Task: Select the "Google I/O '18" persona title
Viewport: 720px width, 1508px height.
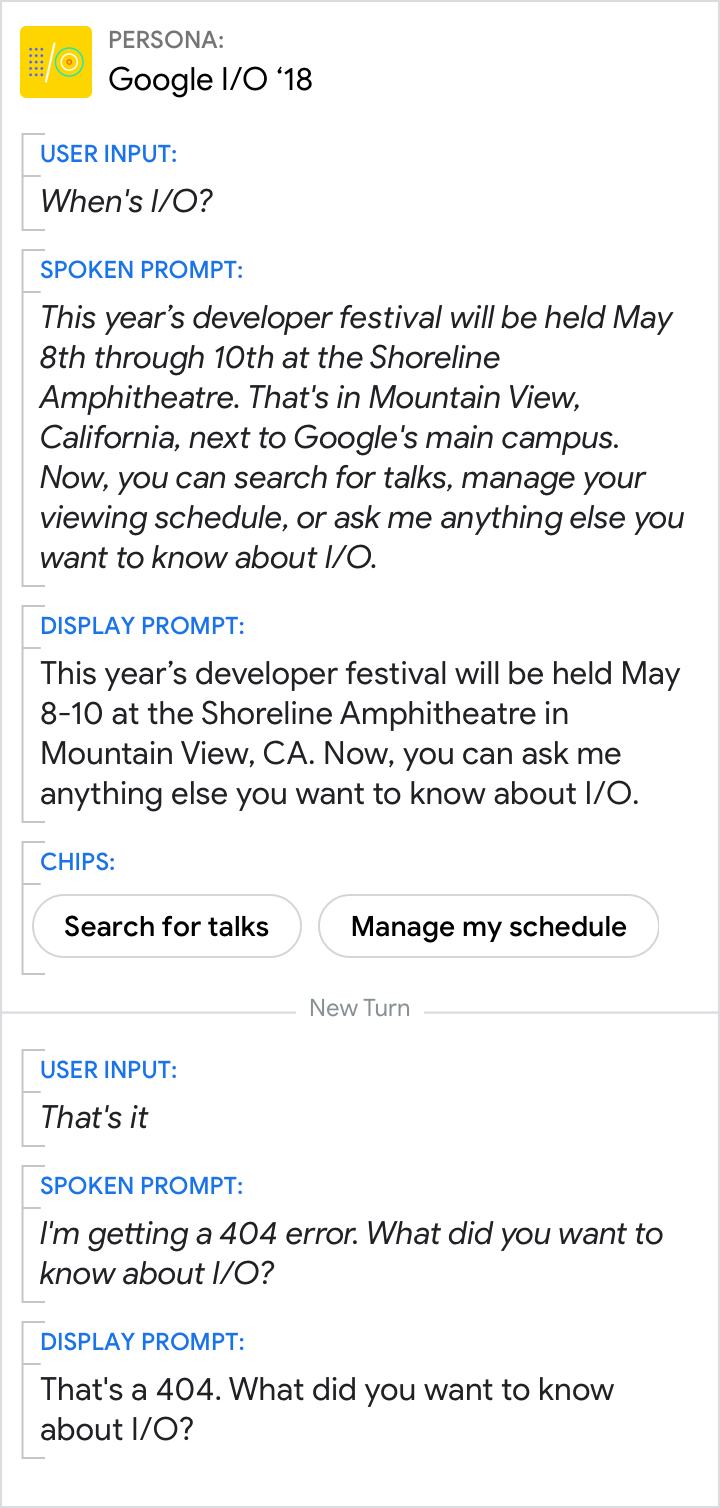Action: point(210,79)
